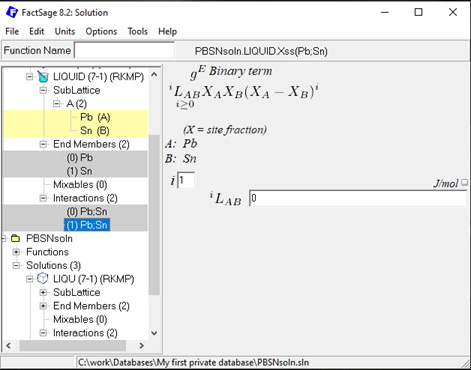Collapse the A (2) sublattice node

57,104
